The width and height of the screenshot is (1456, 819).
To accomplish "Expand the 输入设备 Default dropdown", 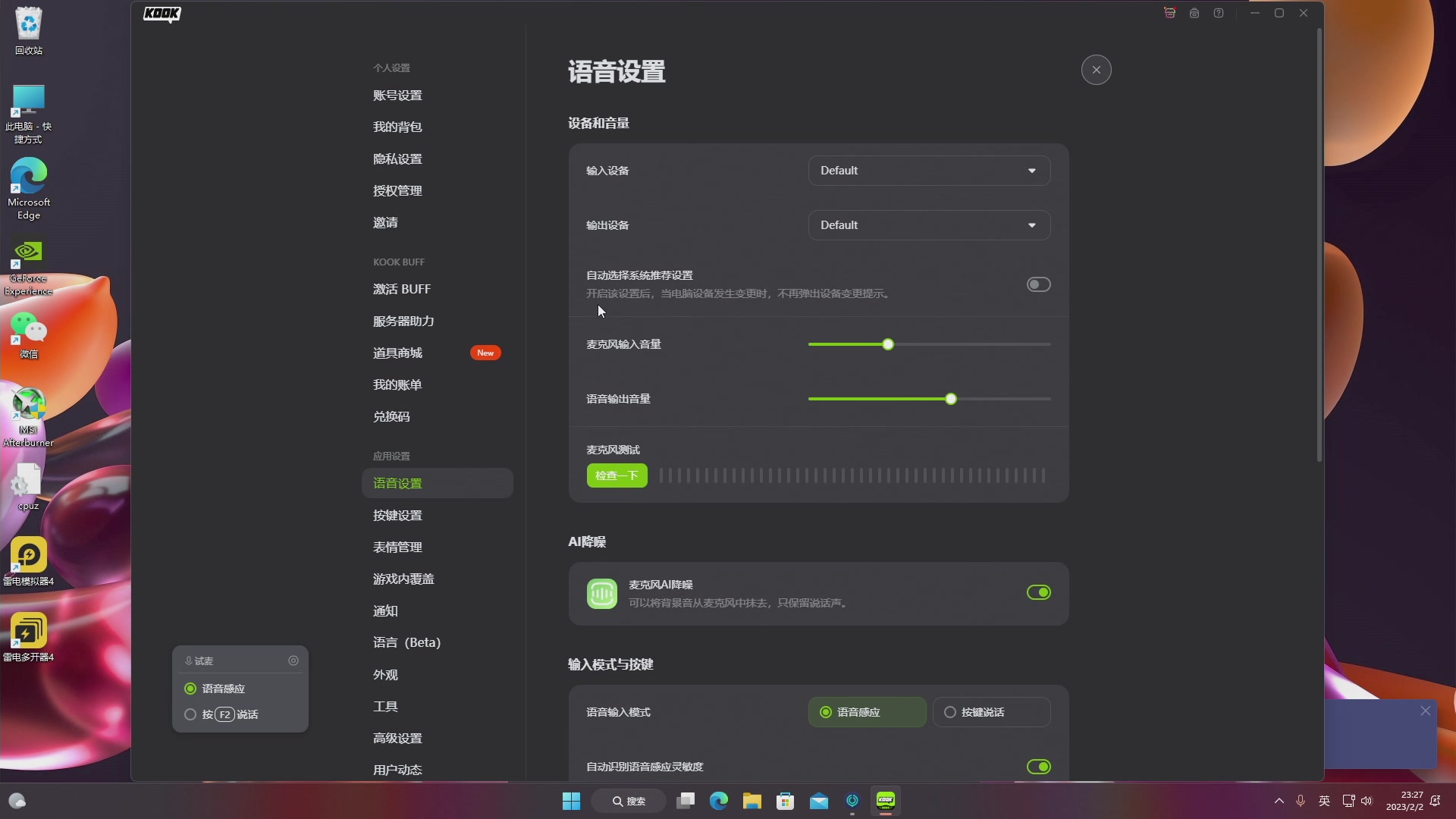I will click(x=929, y=171).
